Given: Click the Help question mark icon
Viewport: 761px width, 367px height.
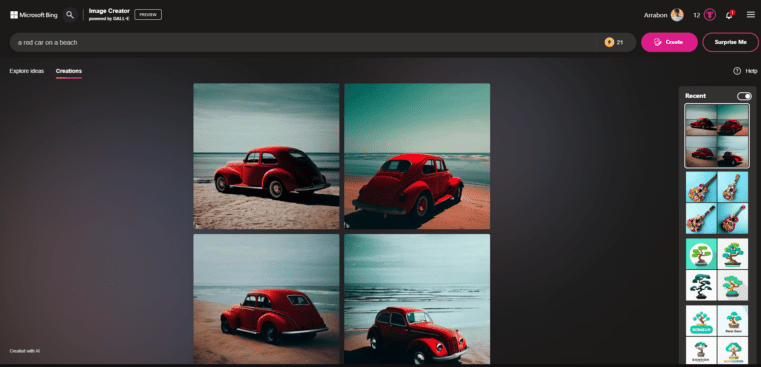Looking at the screenshot, I should (737, 71).
